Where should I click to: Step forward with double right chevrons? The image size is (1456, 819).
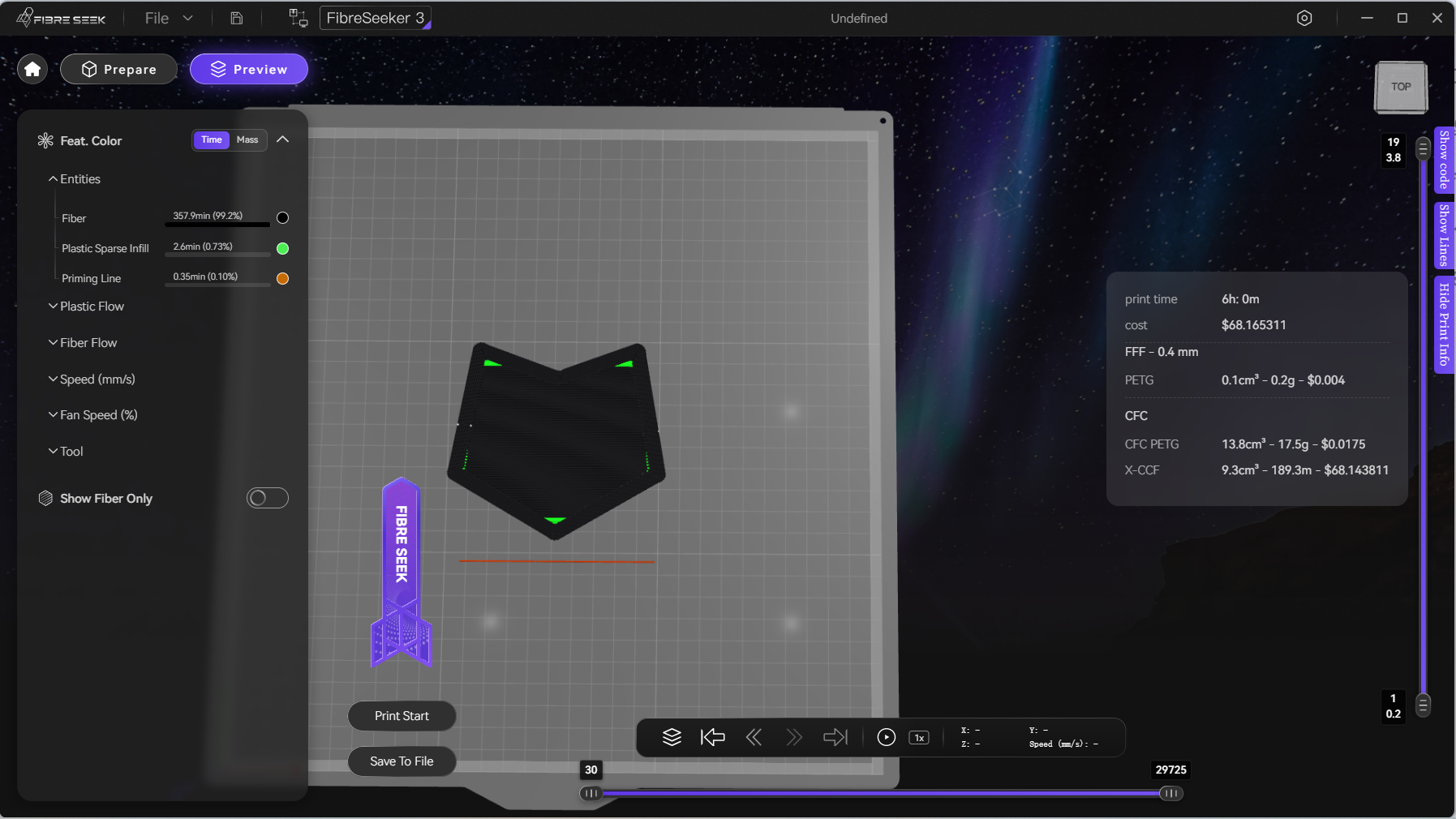tap(794, 737)
